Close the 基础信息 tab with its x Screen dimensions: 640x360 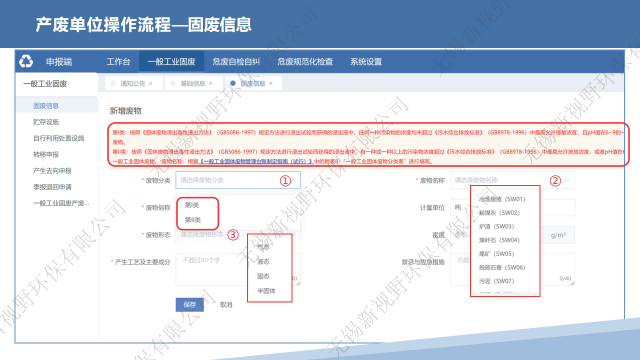click(211, 83)
